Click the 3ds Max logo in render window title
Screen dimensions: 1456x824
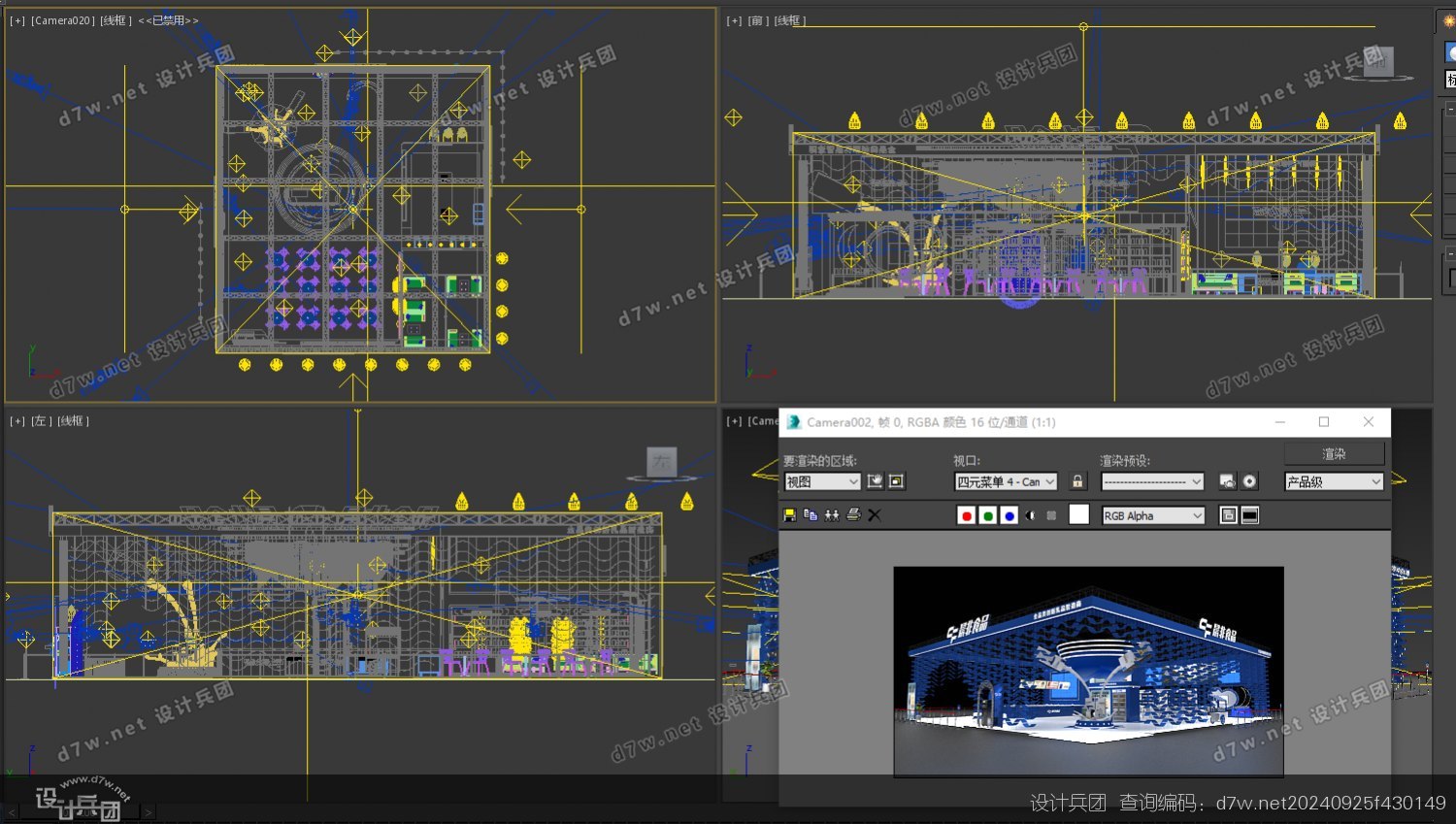pos(794,422)
